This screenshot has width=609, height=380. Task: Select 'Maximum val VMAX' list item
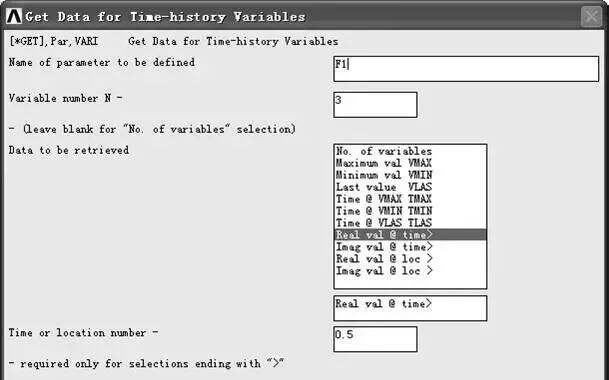tap(410, 163)
